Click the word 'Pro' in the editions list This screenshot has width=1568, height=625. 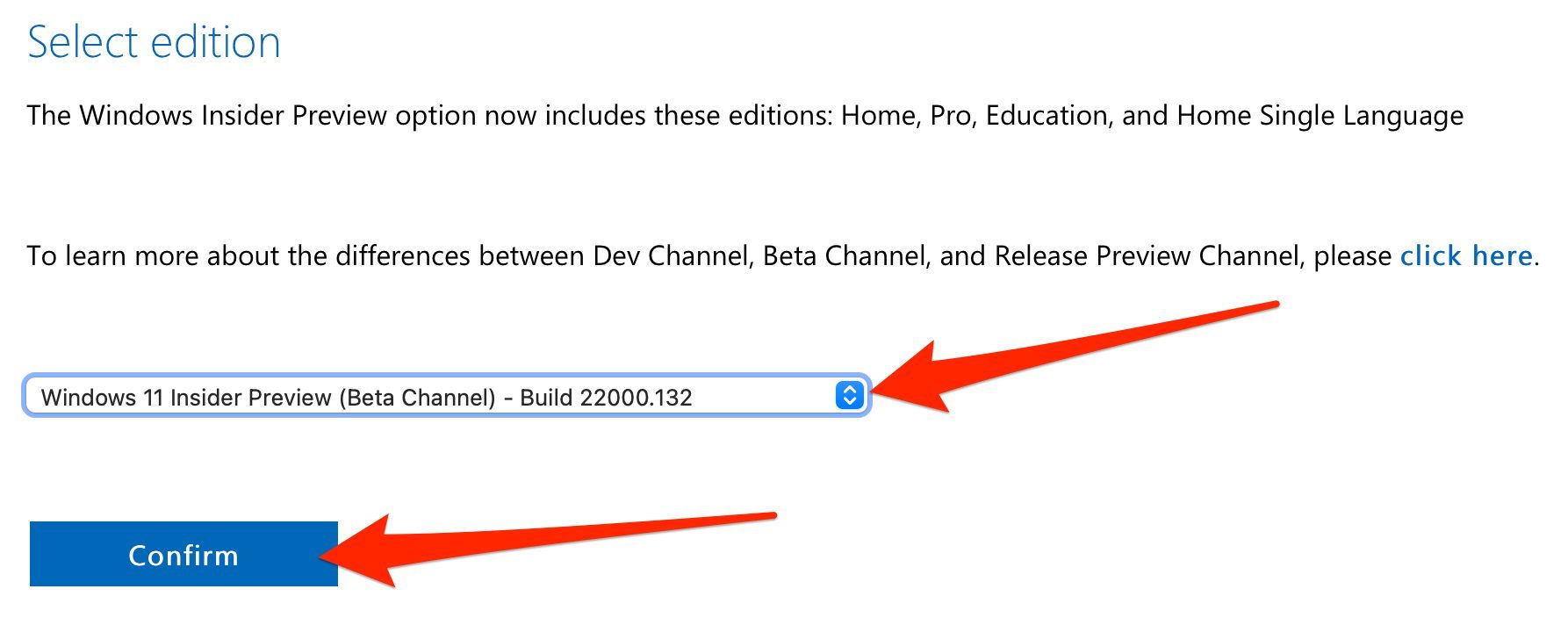point(953,115)
